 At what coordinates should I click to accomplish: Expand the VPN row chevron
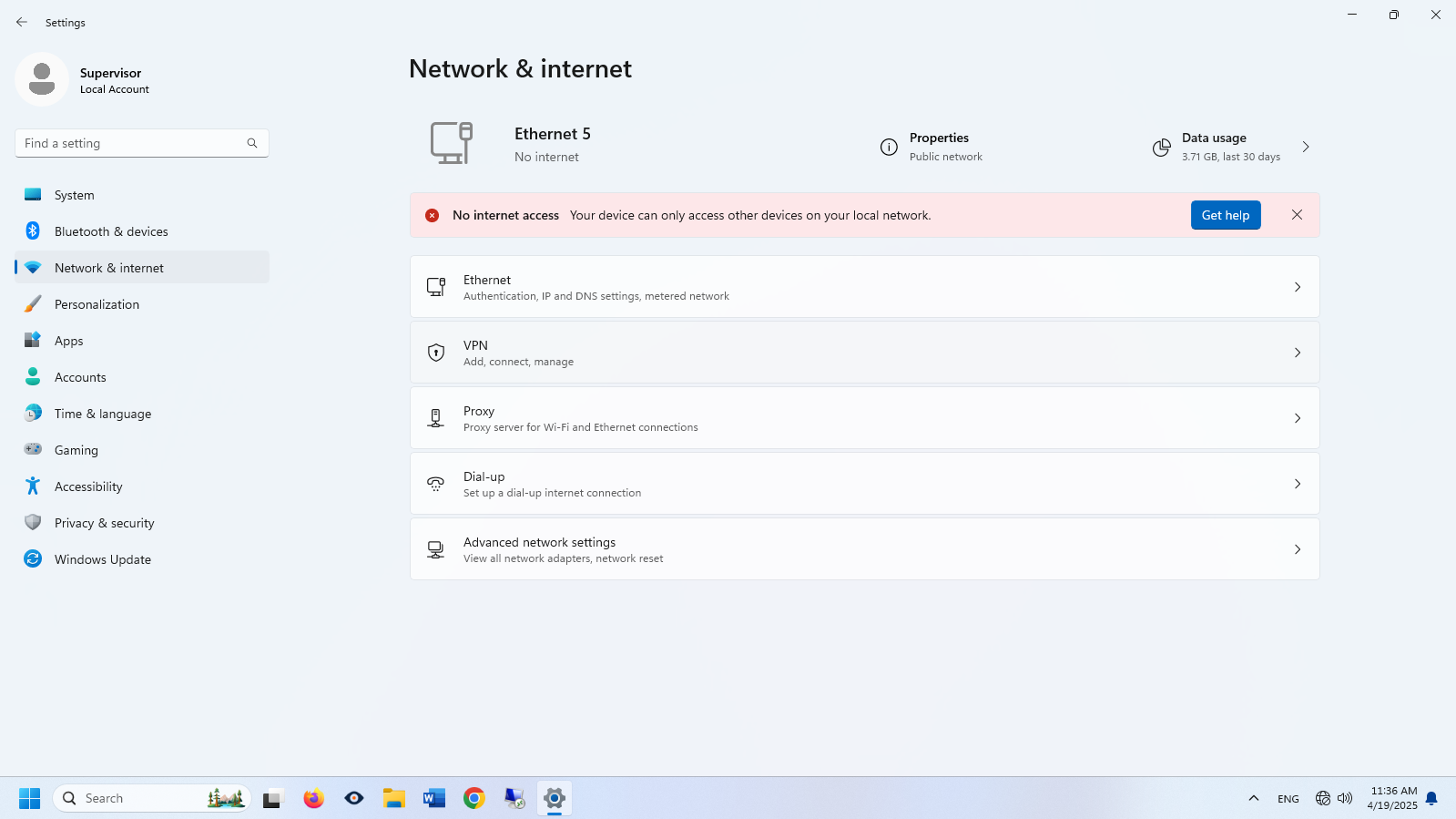(1297, 353)
